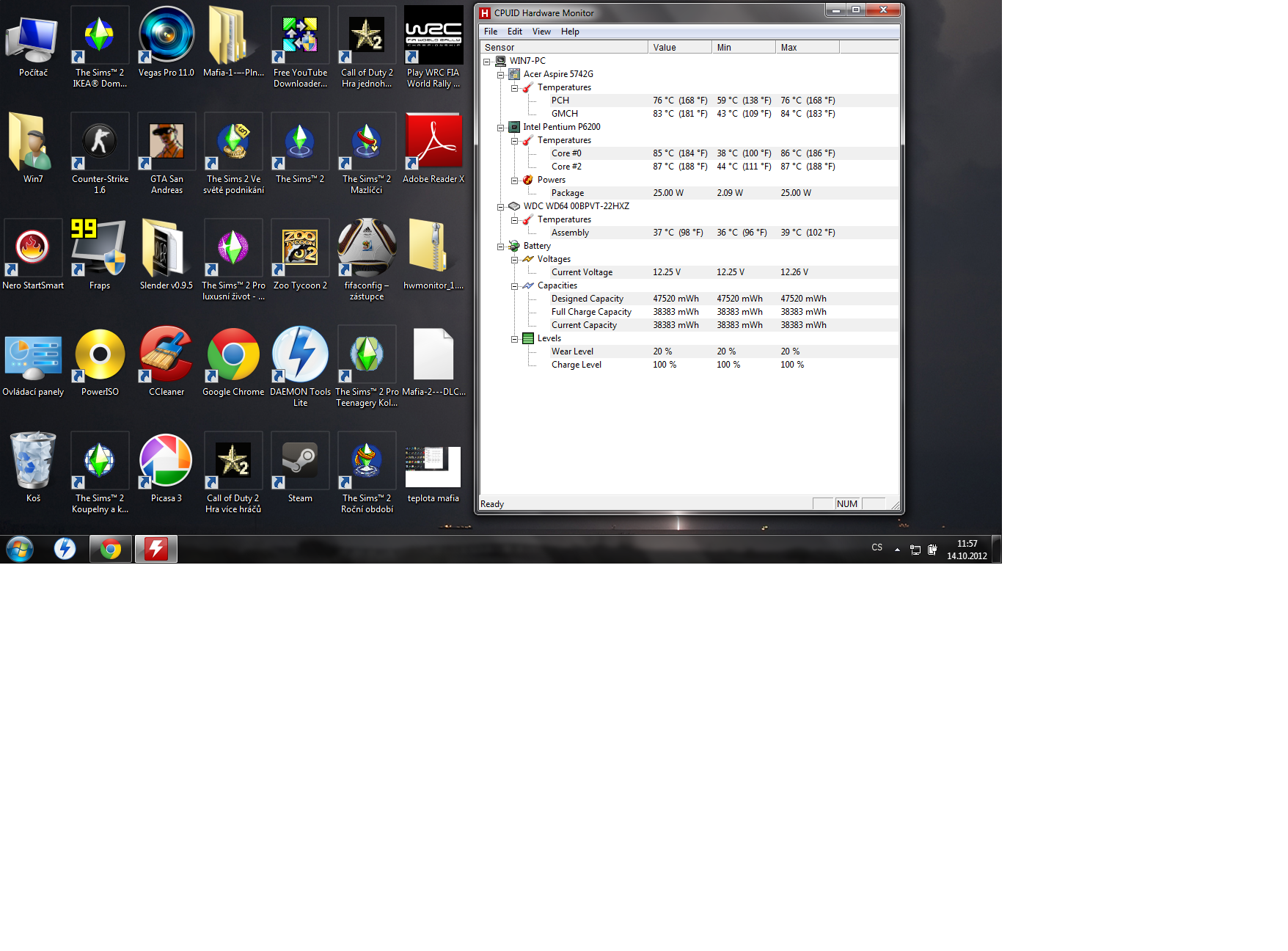This screenshot has height=951, width=1288.
Task: Click the Picasa 3 desktop icon
Action: tap(167, 464)
